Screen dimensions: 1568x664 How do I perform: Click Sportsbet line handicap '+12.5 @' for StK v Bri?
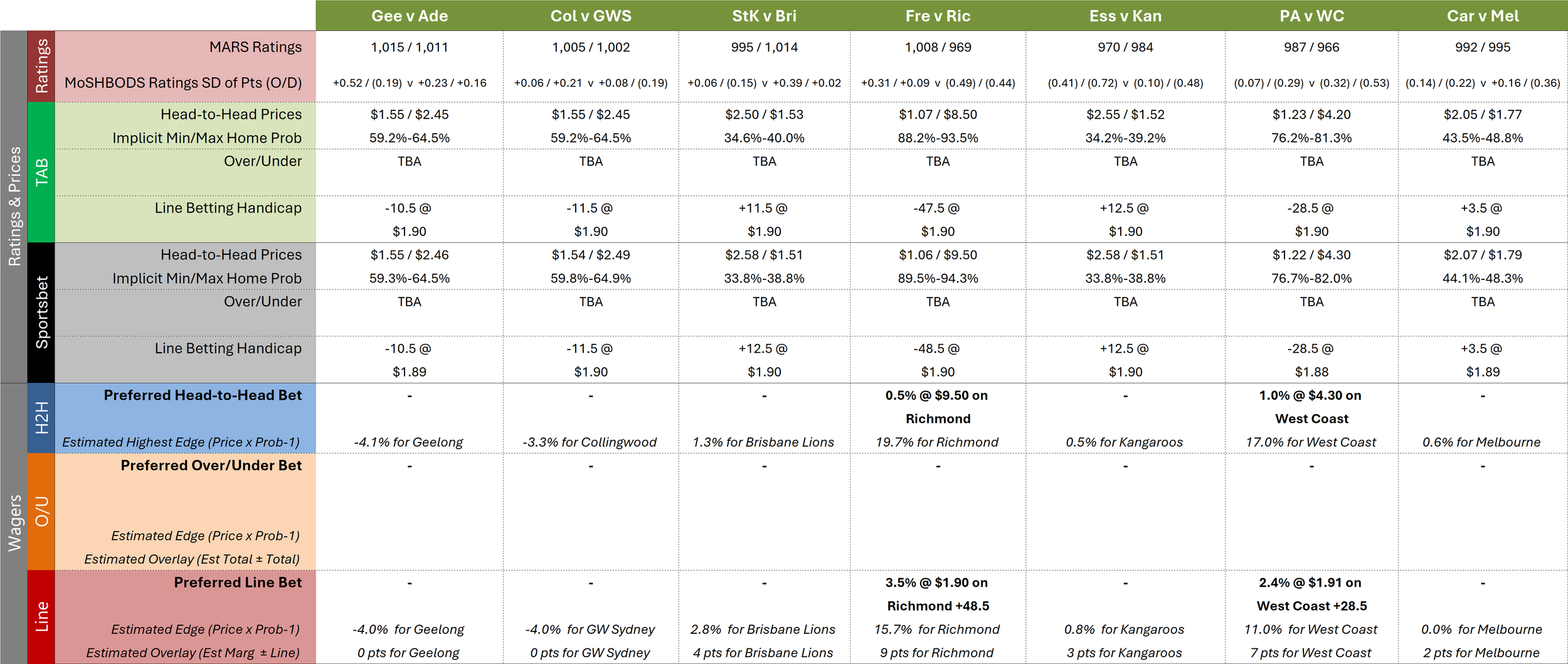(x=763, y=349)
